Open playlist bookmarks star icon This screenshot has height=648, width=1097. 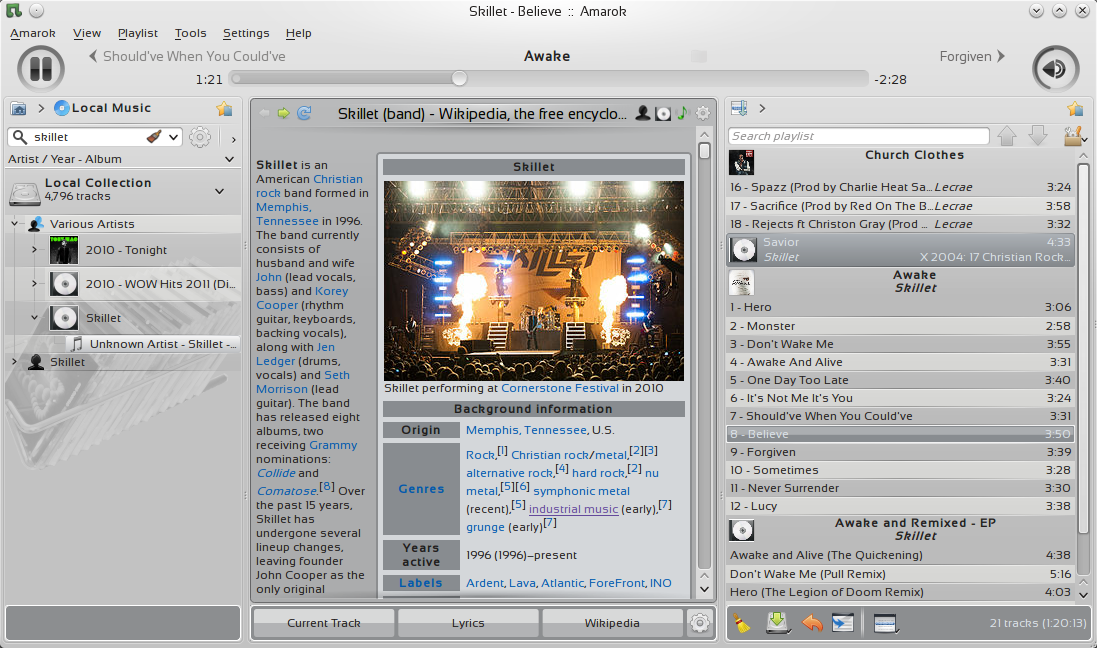(x=1075, y=108)
